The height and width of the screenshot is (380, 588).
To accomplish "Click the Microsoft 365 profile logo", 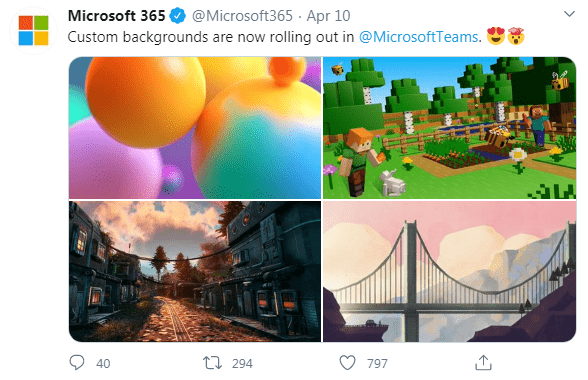I will (33, 30).
